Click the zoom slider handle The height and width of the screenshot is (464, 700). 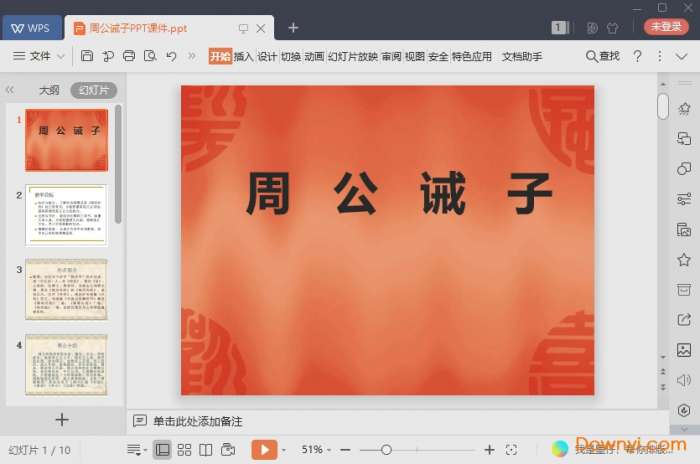coord(387,450)
